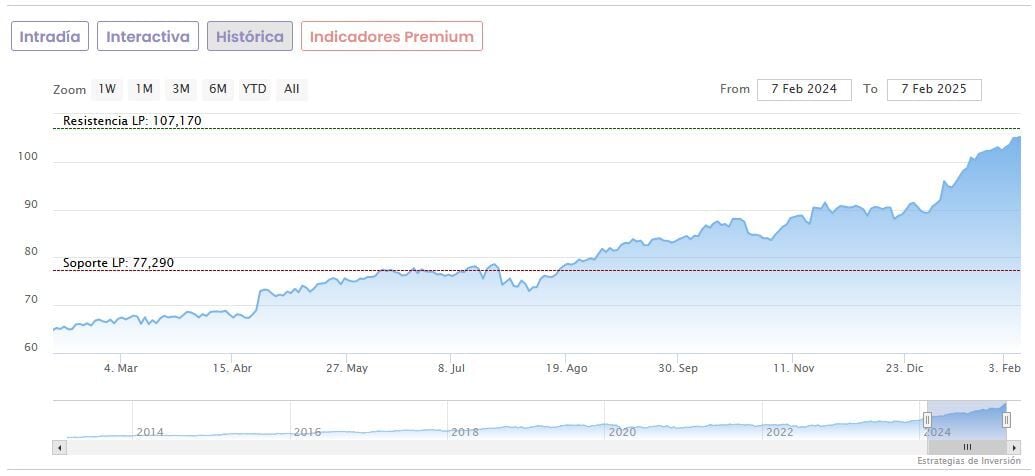The height and width of the screenshot is (476, 1035).
Task: Show All historical data
Action: click(291, 89)
